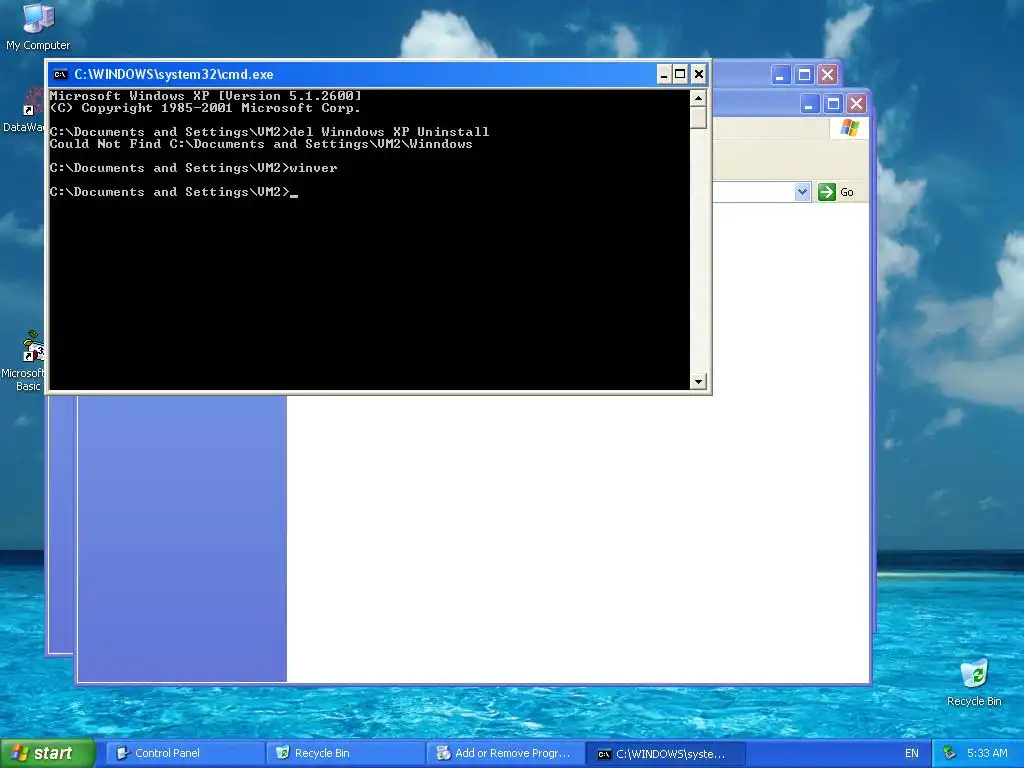This screenshot has height=768, width=1024.
Task: Switch to Control Panel taskbar button
Action: click(x=184, y=753)
